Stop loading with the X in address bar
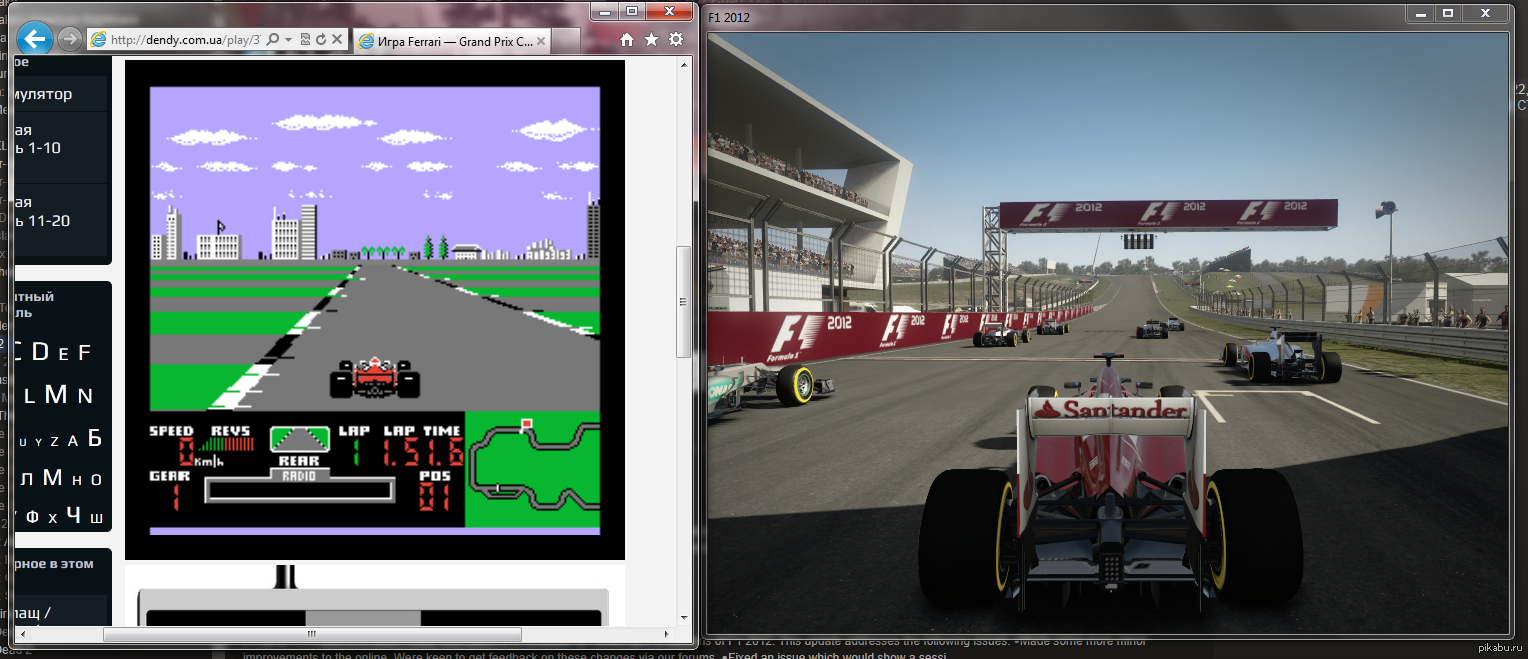Image resolution: width=1528 pixels, height=659 pixels. 337,40
